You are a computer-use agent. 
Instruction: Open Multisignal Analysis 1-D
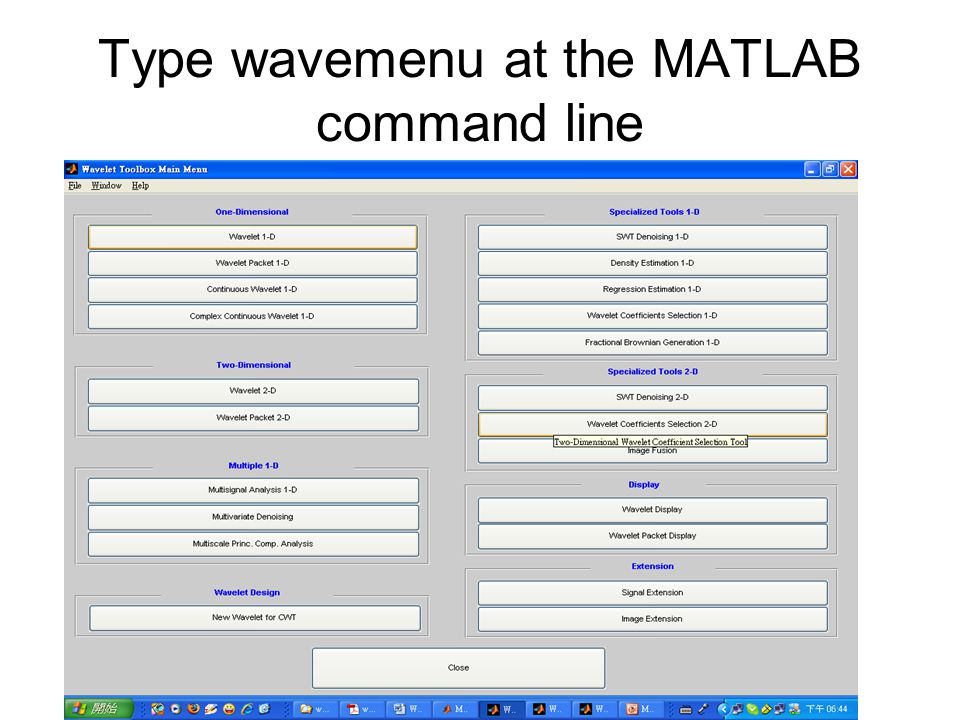(x=253, y=490)
